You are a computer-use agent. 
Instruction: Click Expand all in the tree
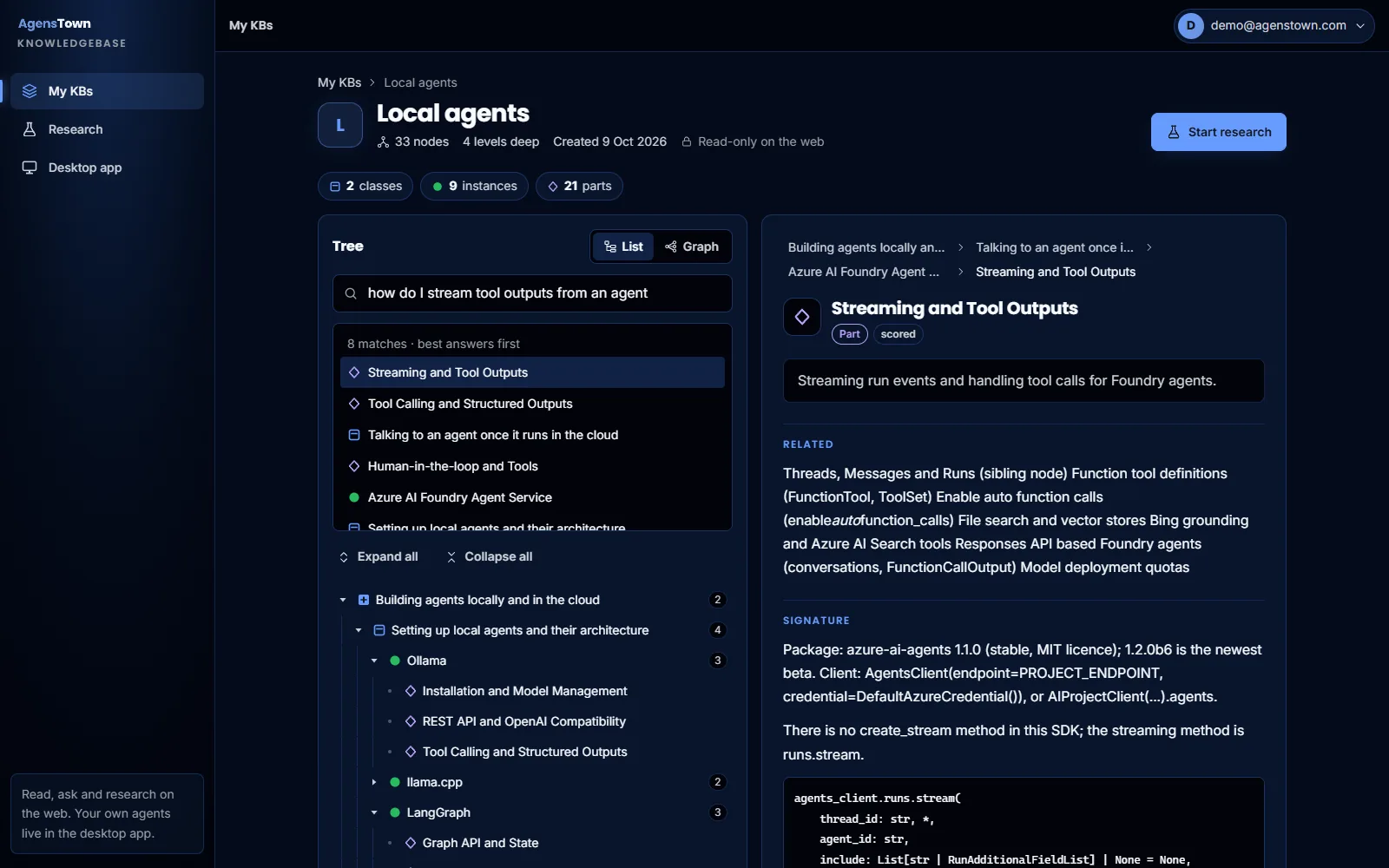378,556
